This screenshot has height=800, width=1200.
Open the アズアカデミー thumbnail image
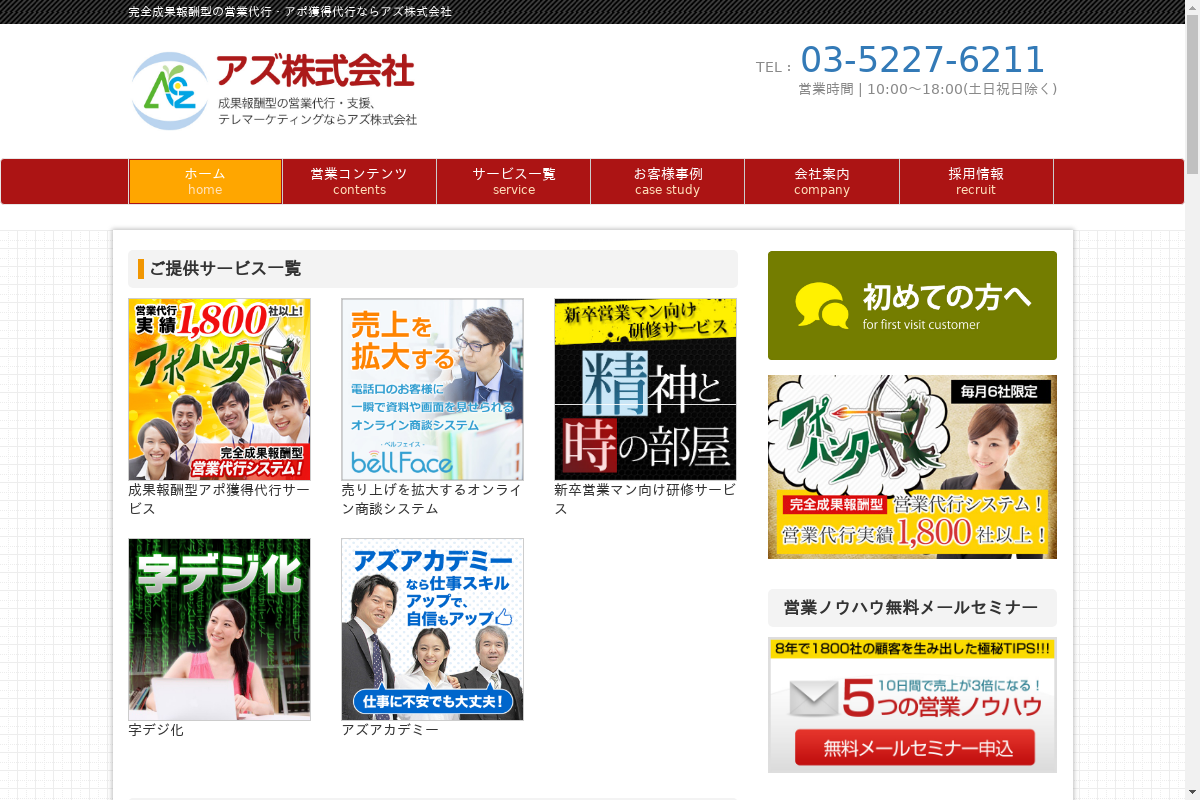pos(432,629)
